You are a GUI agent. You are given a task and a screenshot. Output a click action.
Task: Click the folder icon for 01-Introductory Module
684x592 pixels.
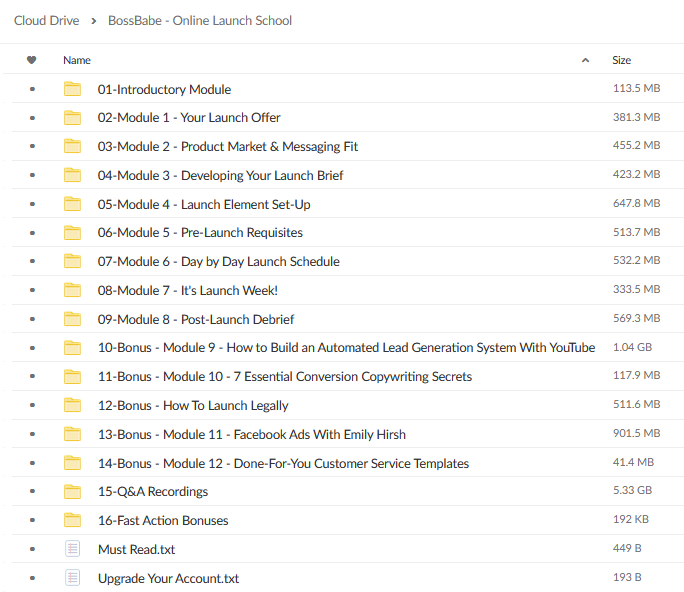coord(72,89)
